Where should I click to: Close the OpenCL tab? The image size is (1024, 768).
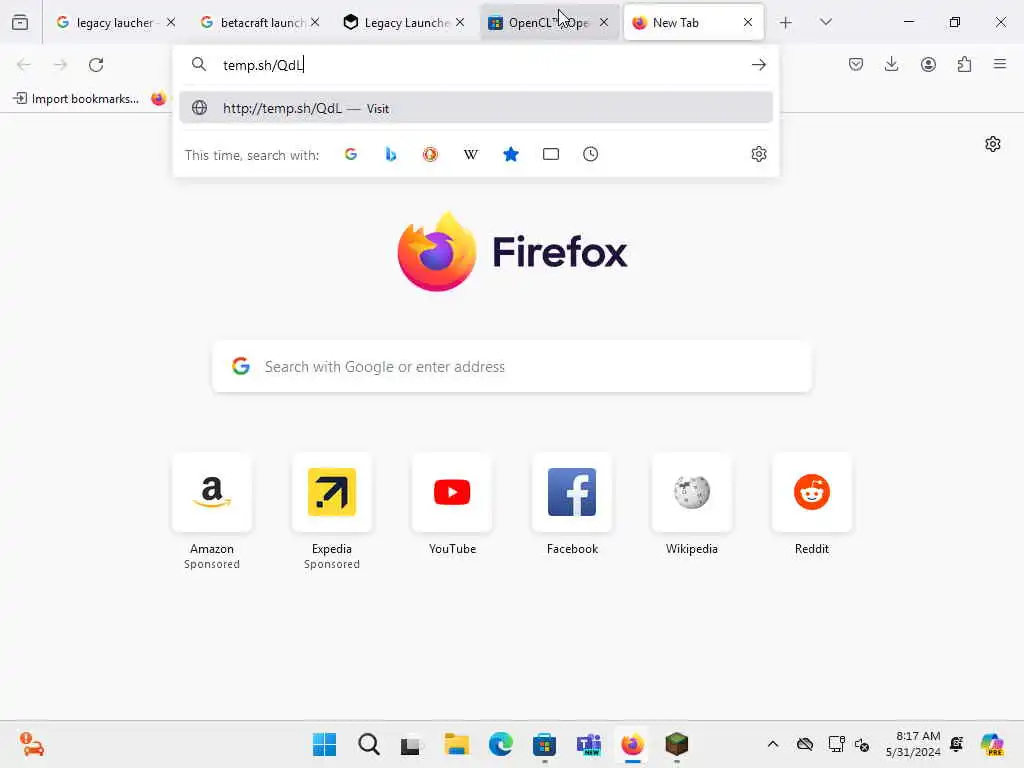point(603,22)
